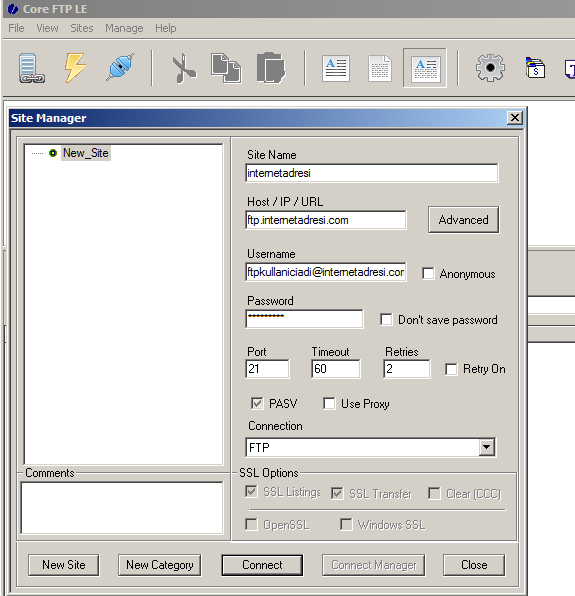Click the first text view icon
The height and width of the screenshot is (596, 575).
pyautogui.click(x=336, y=69)
